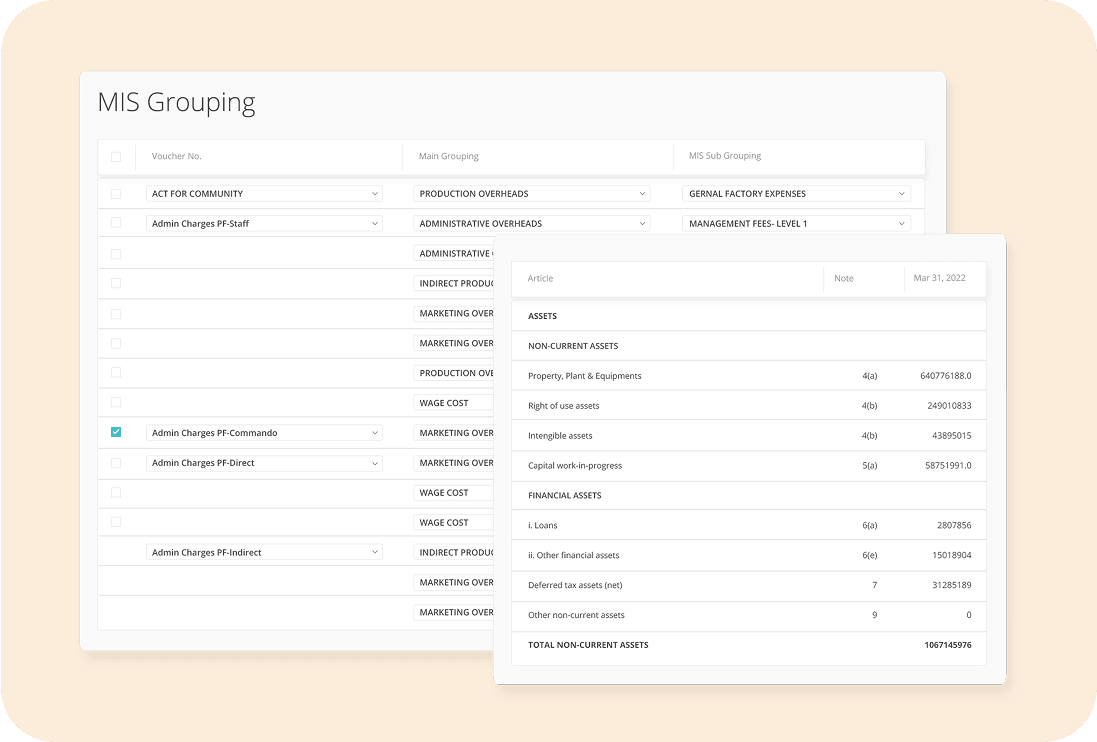Expand the Admin Charges PF-Indirect dropdown
1097x742 pixels.
point(264,552)
